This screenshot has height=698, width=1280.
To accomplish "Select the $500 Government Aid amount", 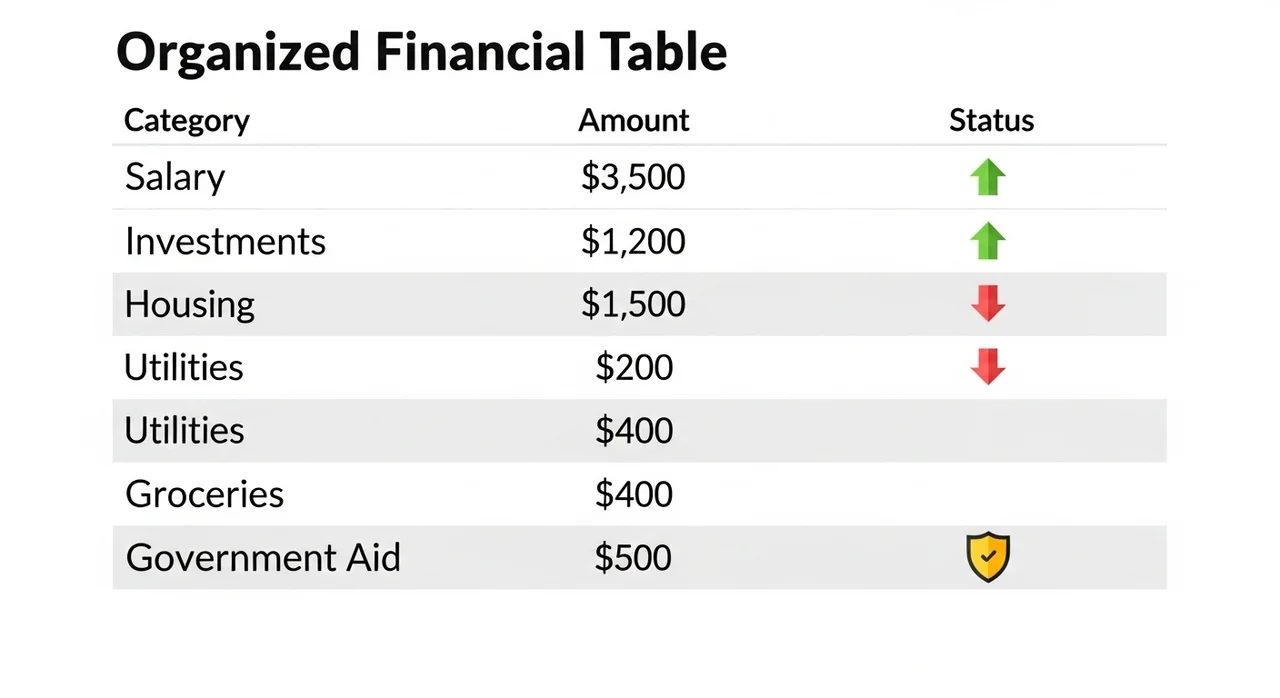I will [x=633, y=557].
